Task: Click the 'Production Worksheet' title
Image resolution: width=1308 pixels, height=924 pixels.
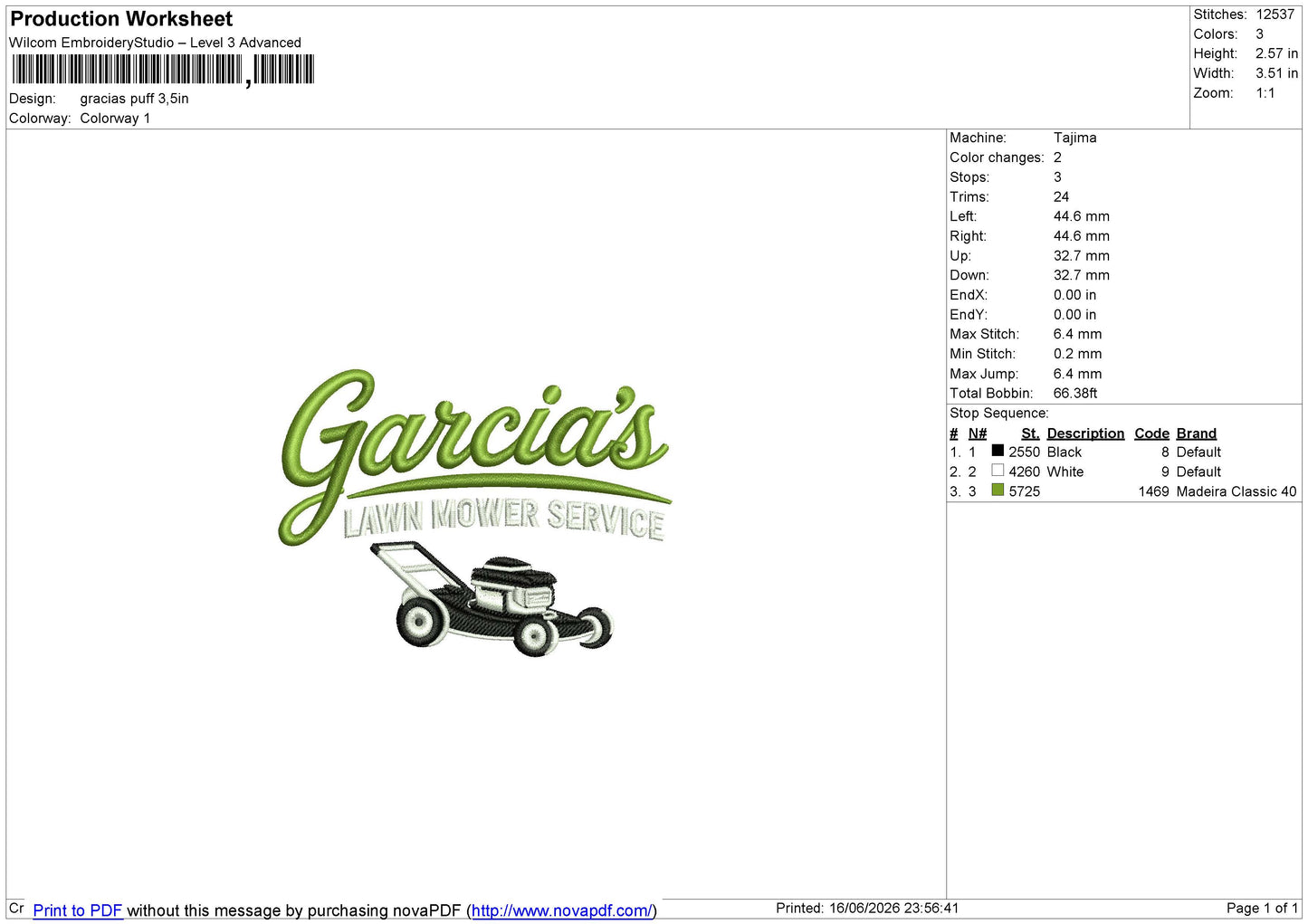Action: pos(121,19)
